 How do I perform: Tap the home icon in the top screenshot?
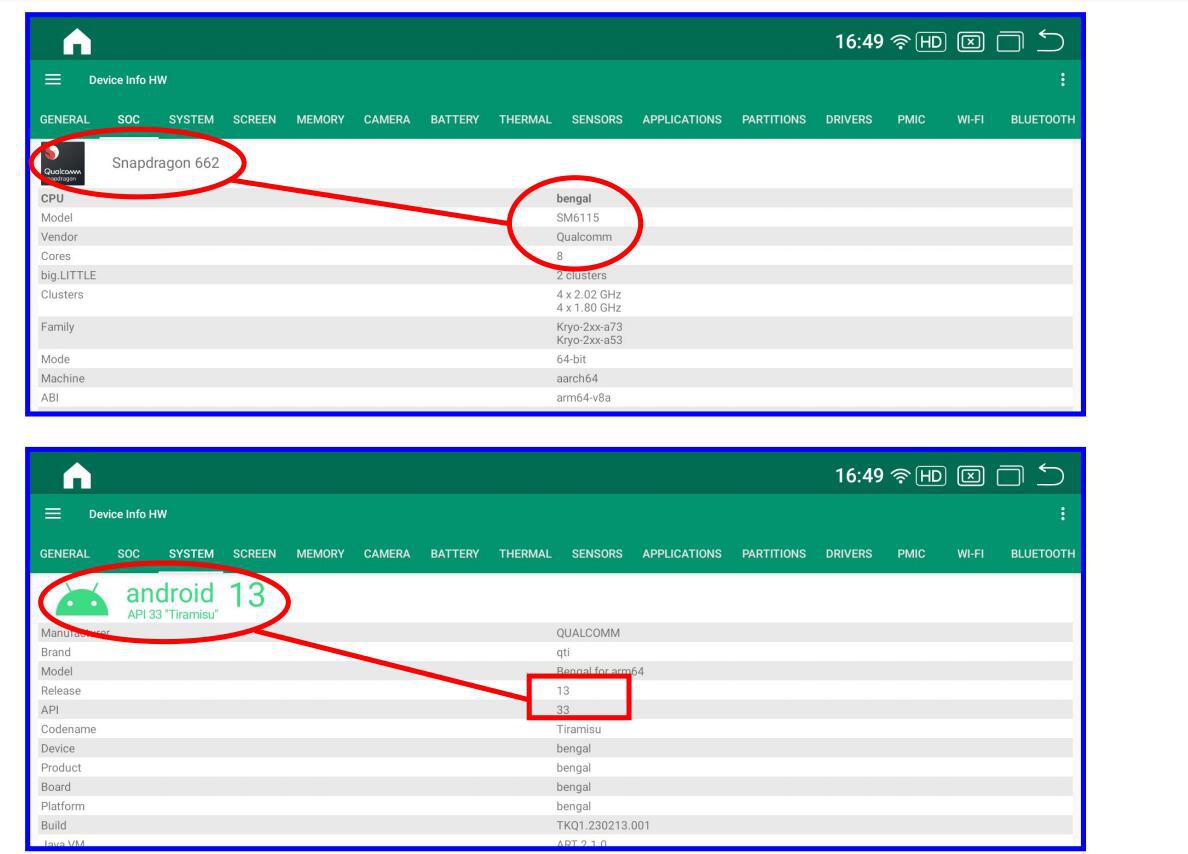click(x=77, y=42)
